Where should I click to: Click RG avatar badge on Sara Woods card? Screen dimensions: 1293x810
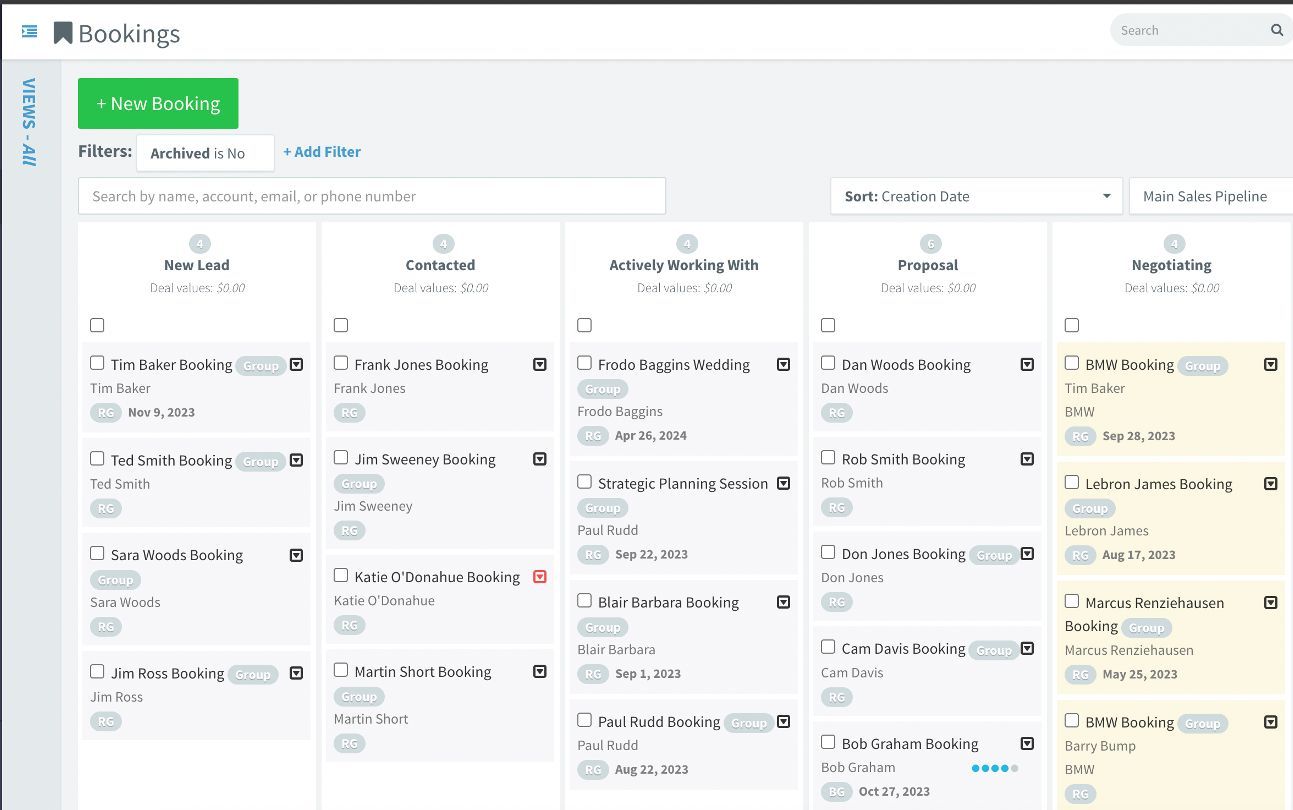pyautogui.click(x=106, y=627)
